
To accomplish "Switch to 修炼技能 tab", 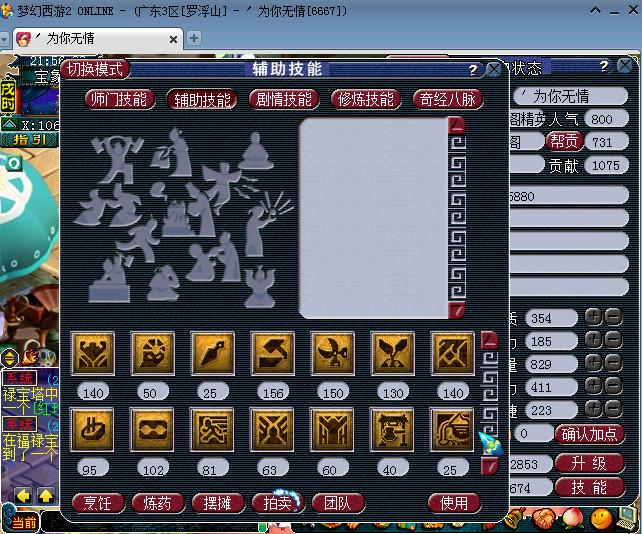I will tap(366, 100).
